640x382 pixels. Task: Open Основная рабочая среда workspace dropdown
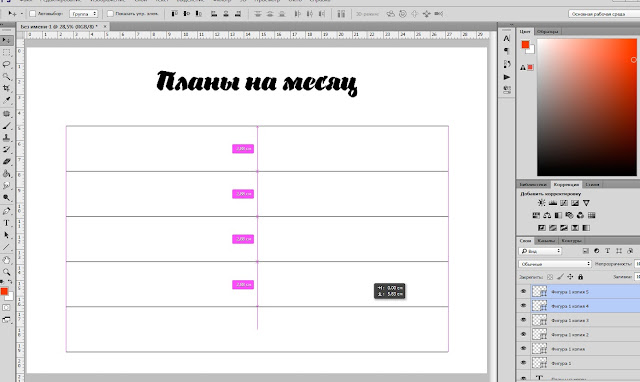point(604,14)
